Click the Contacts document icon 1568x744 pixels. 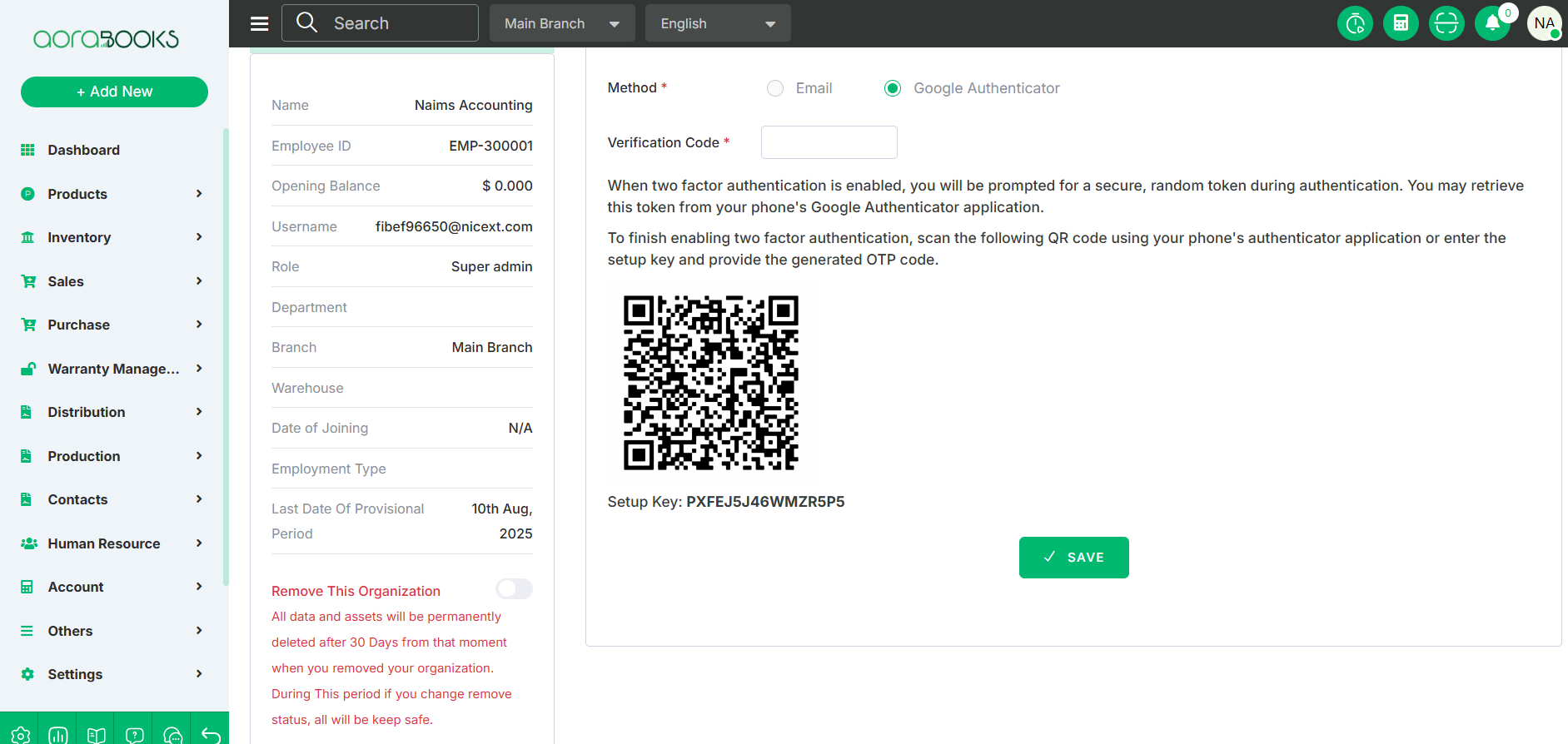27,499
